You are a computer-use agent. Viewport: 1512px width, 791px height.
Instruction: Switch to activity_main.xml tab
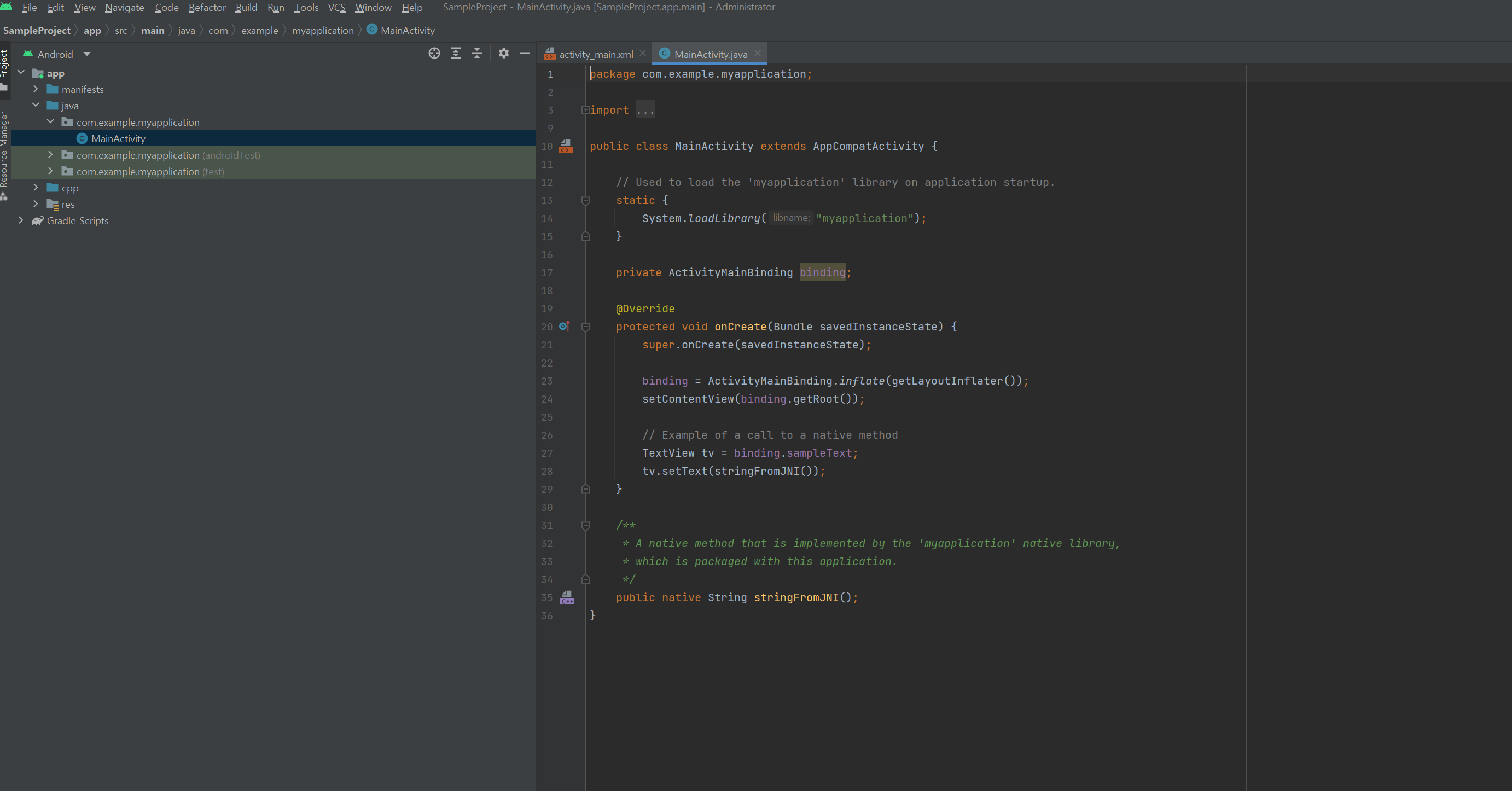595,54
